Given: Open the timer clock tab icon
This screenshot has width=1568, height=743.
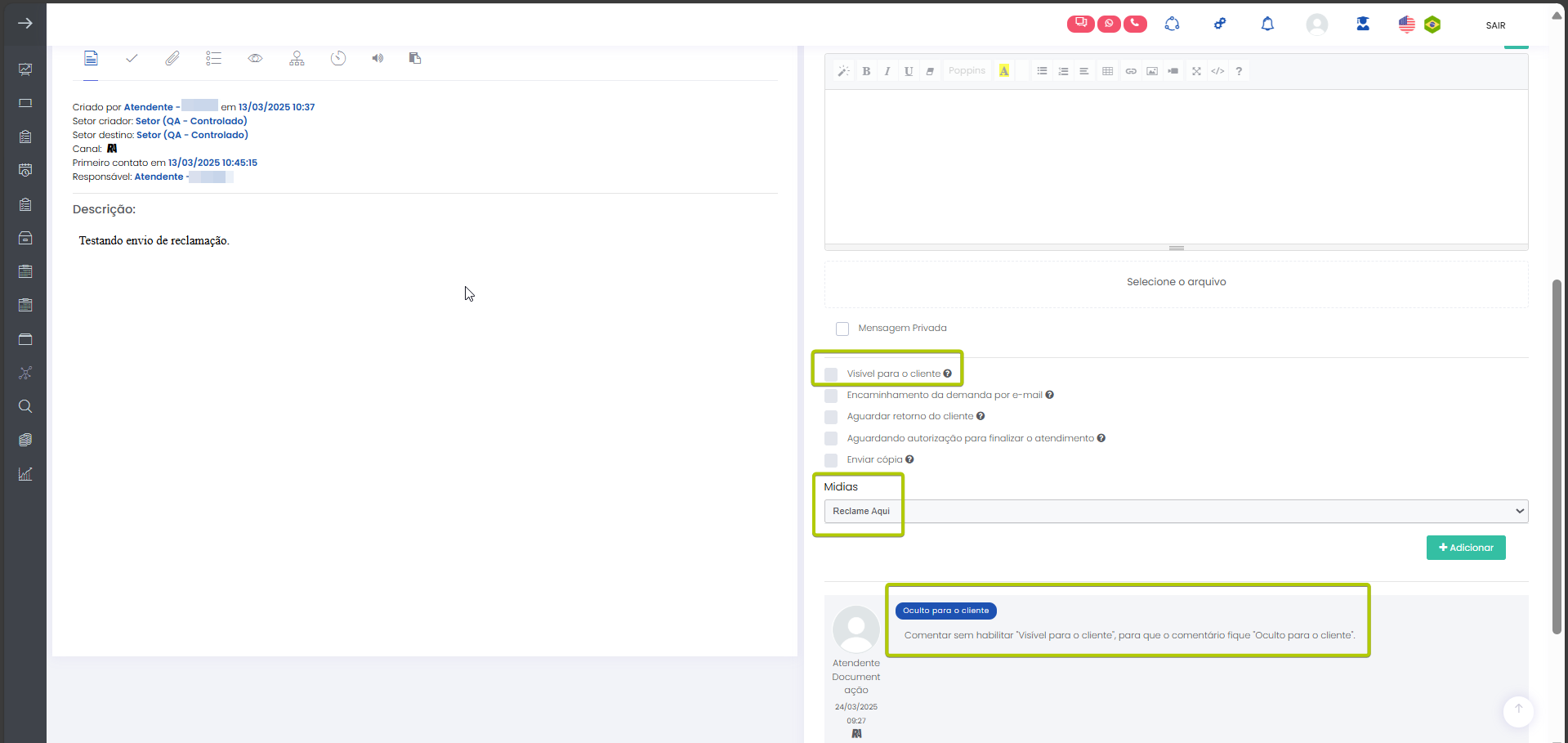Looking at the screenshot, I should click(x=338, y=58).
